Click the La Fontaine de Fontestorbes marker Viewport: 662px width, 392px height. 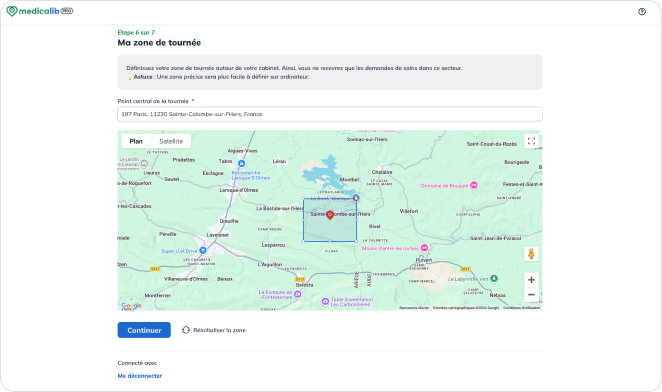(298, 294)
